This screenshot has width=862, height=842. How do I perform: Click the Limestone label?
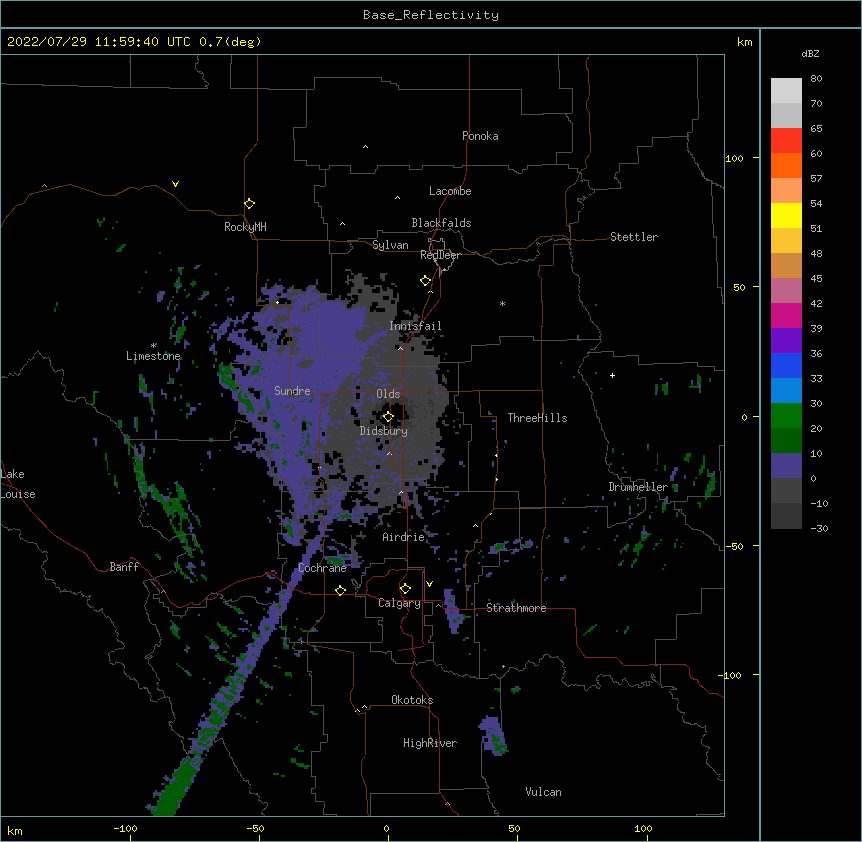(x=153, y=356)
